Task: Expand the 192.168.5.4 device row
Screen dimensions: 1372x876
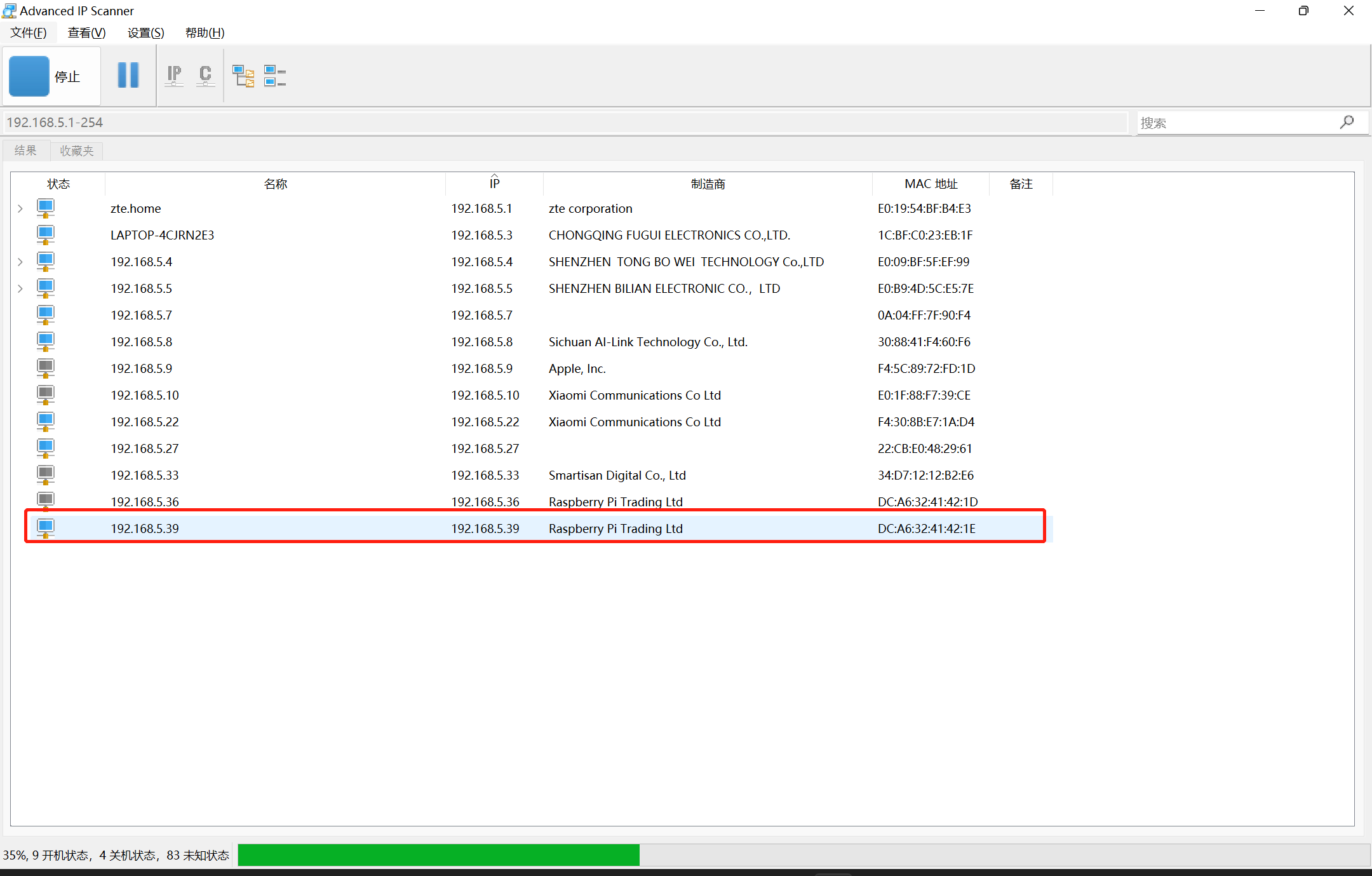Action: tap(20, 262)
